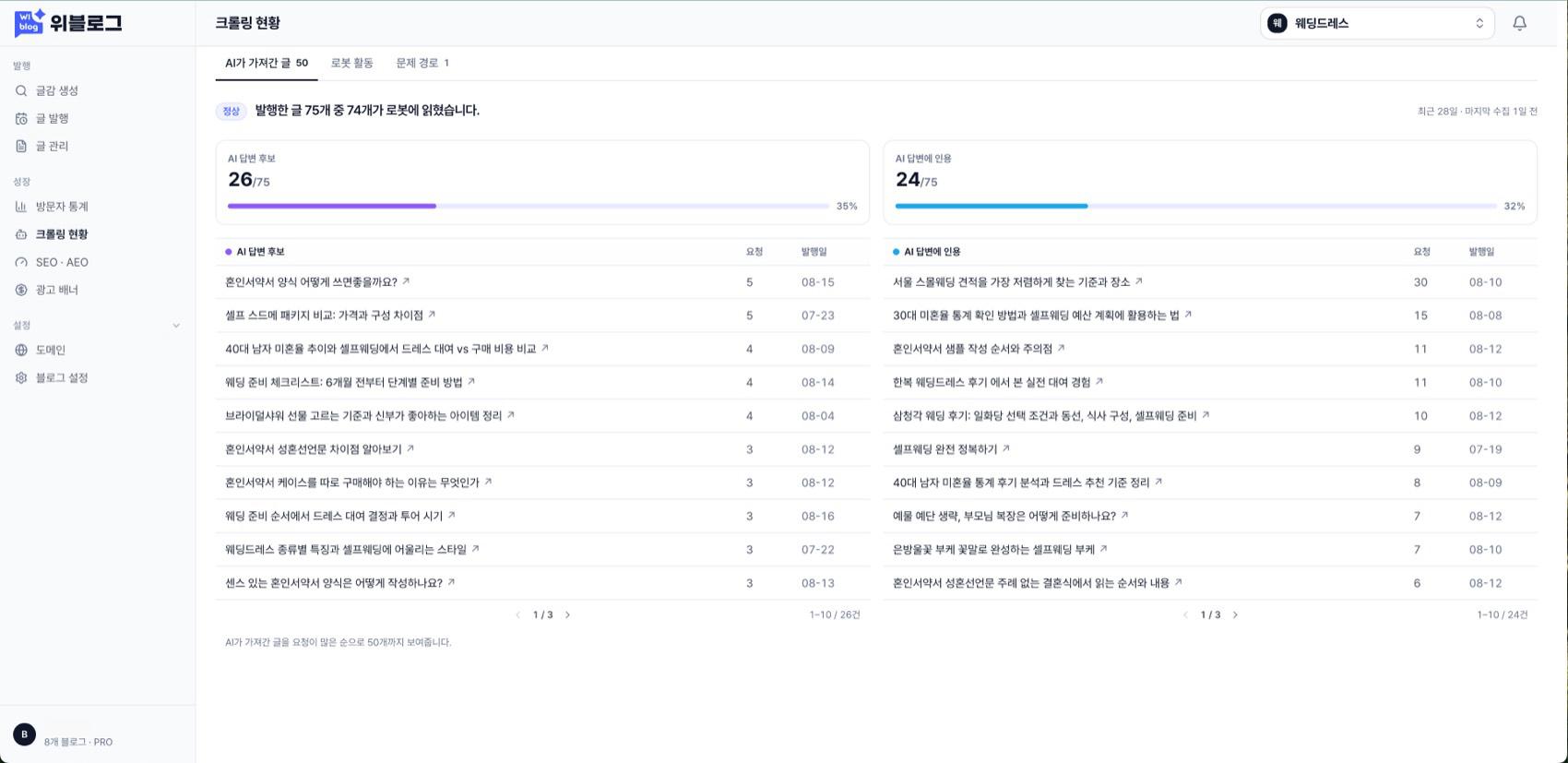Viewport: 1568px width, 763px height.
Task: Click the 최근 28일 · 마지막 수집 text
Action: (x=1477, y=111)
